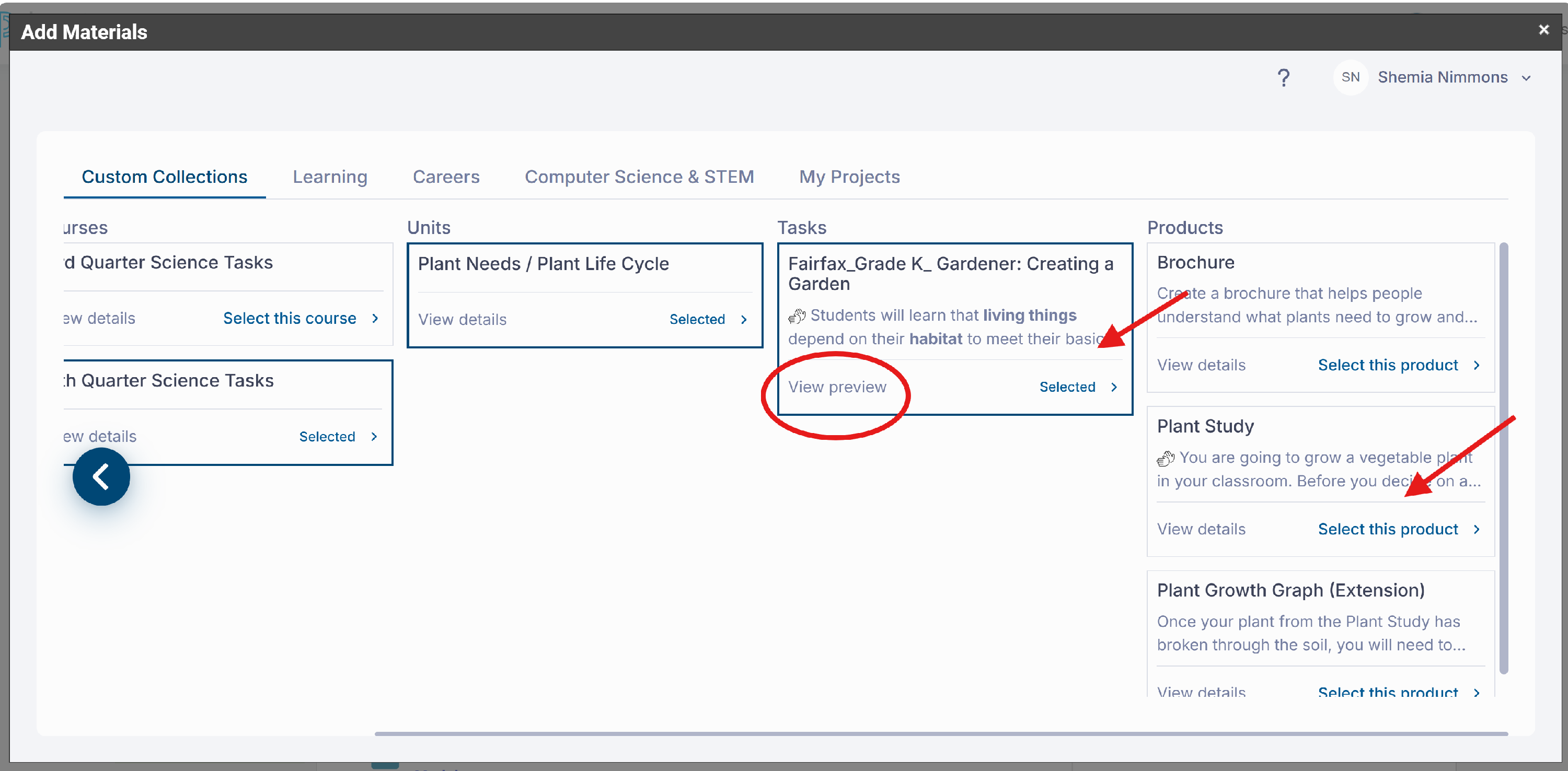This screenshot has width=1568, height=771.
Task: Select this course for 3rd Quarter Science Tasks
Action: click(x=290, y=318)
